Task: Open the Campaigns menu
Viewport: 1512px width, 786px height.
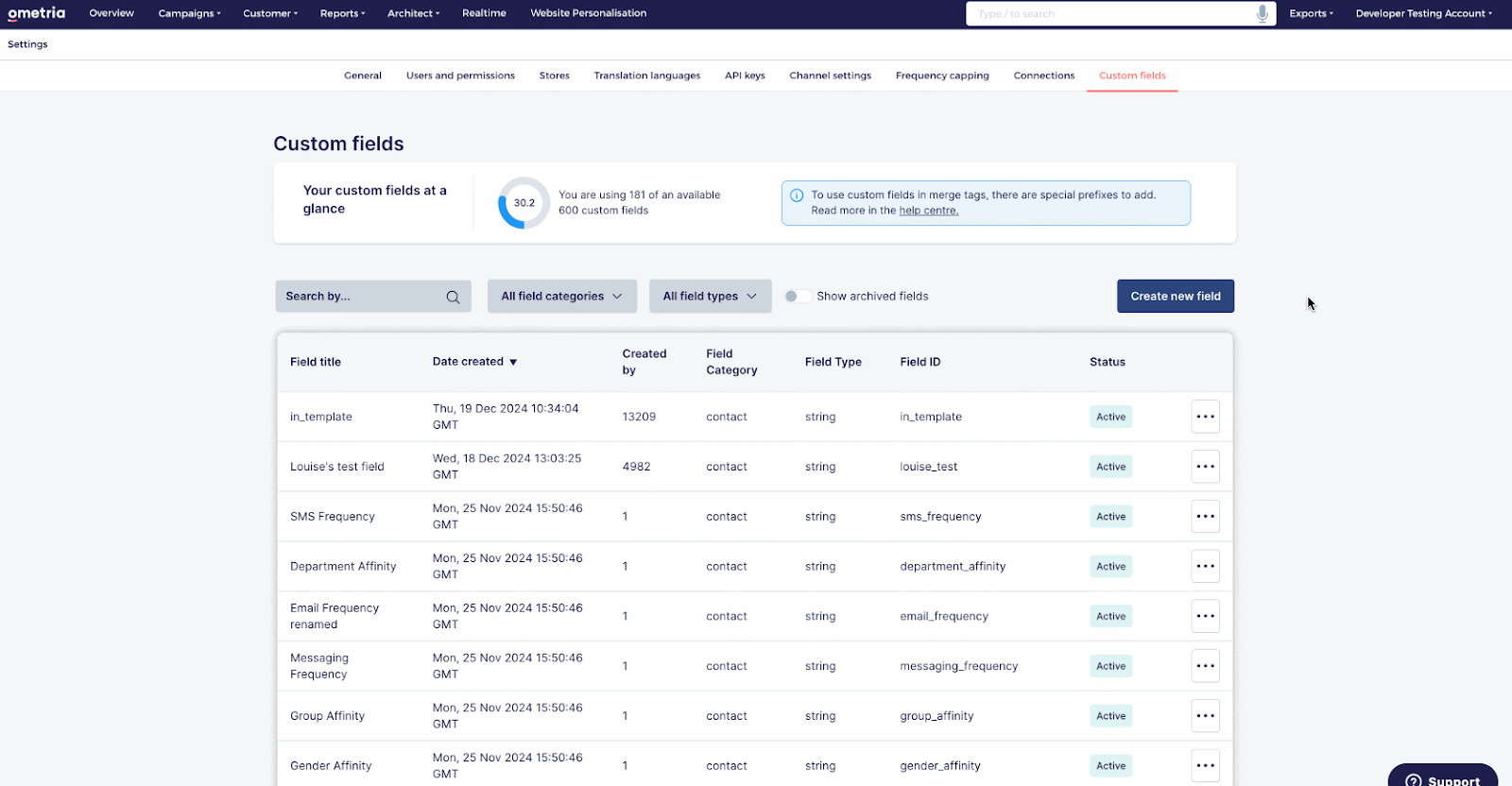Action: click(189, 13)
